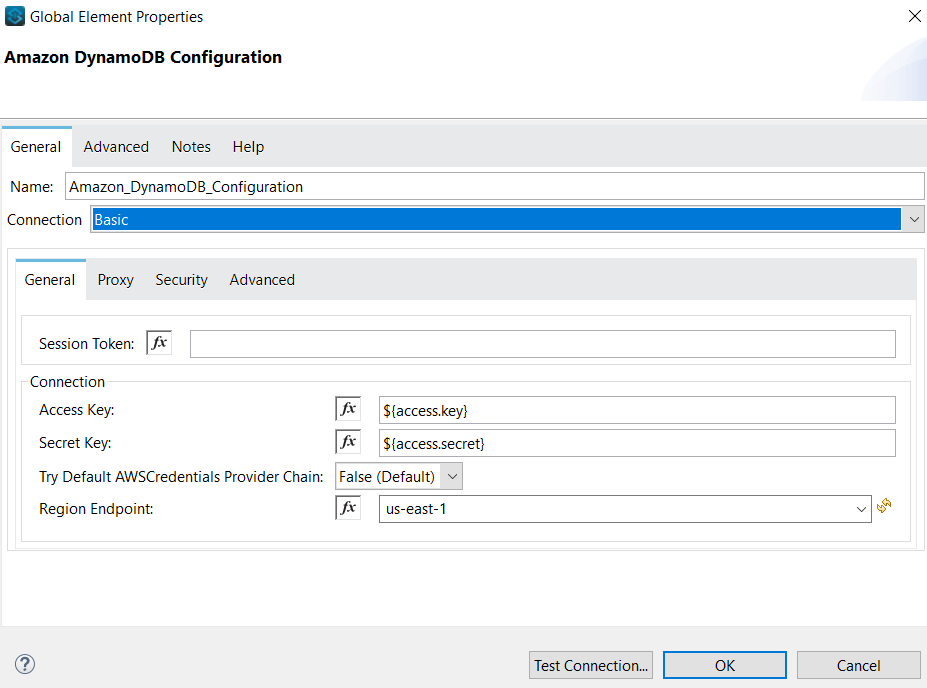Click the fx icon beside Session Token
The height and width of the screenshot is (688, 927).
158,343
